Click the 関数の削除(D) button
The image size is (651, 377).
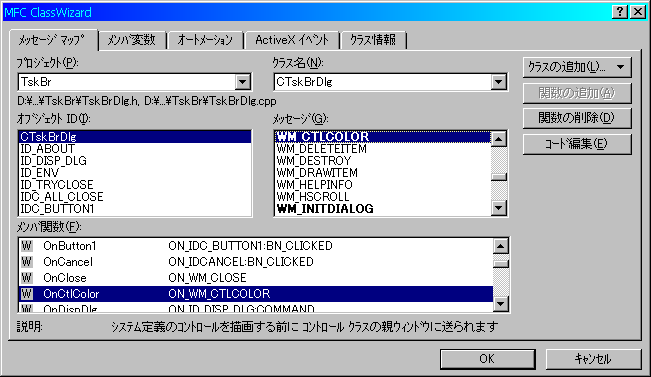577,118
